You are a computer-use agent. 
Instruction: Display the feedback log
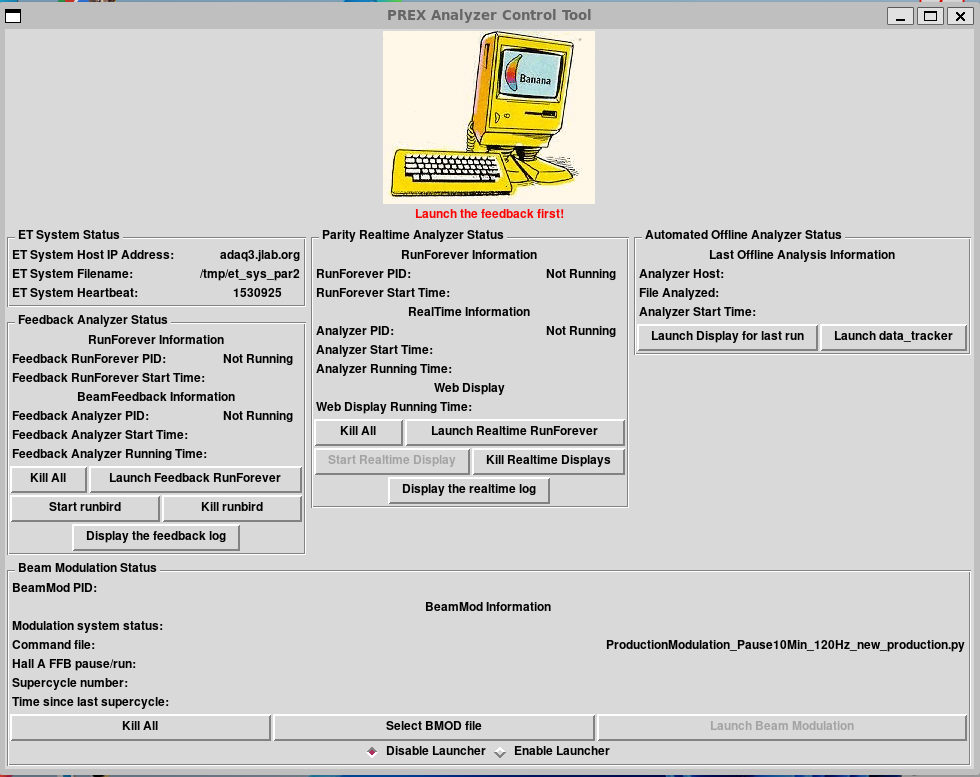click(x=156, y=537)
